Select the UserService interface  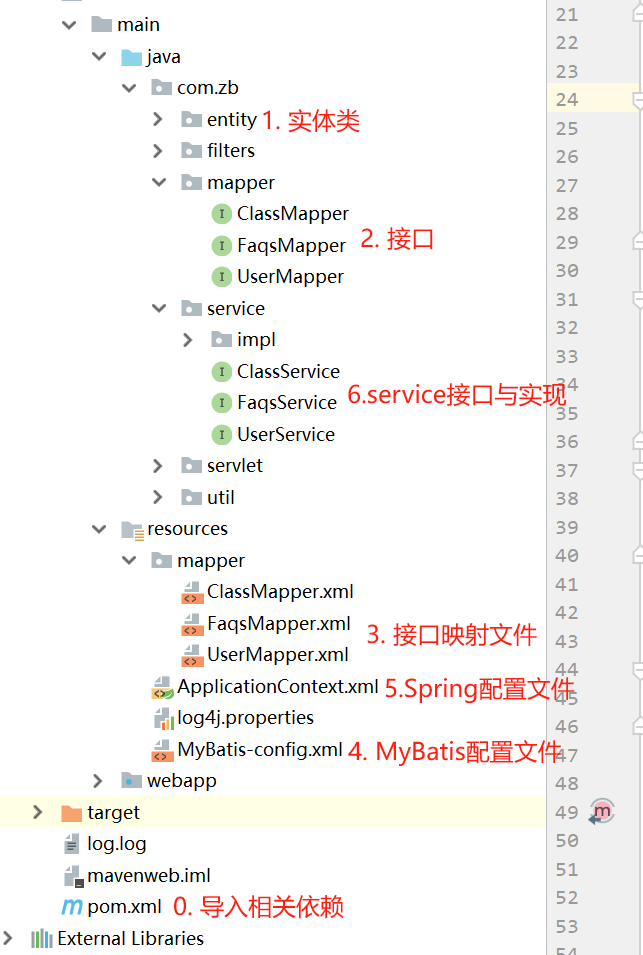pos(286,434)
